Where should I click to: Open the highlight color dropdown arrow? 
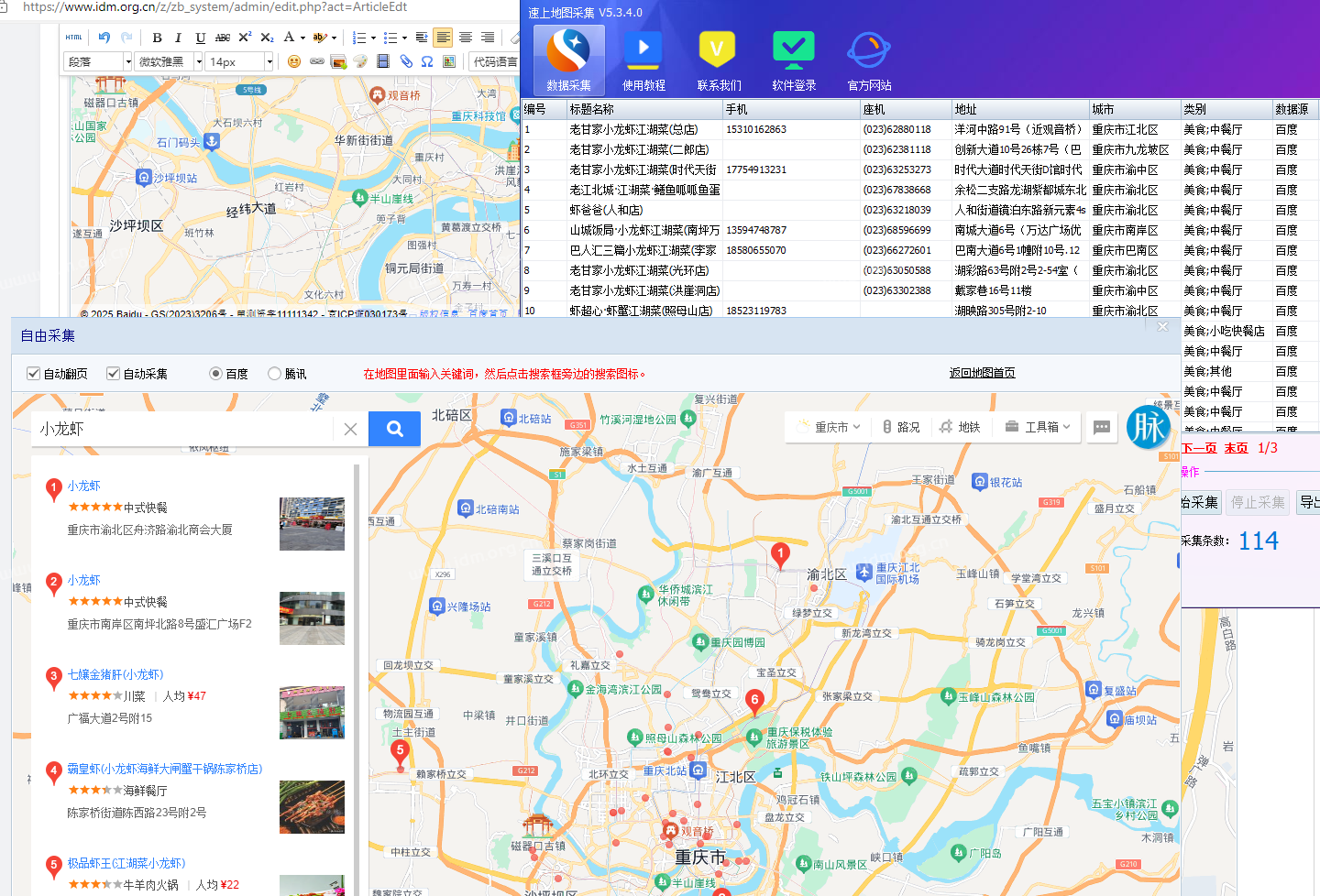pyautogui.click(x=334, y=38)
